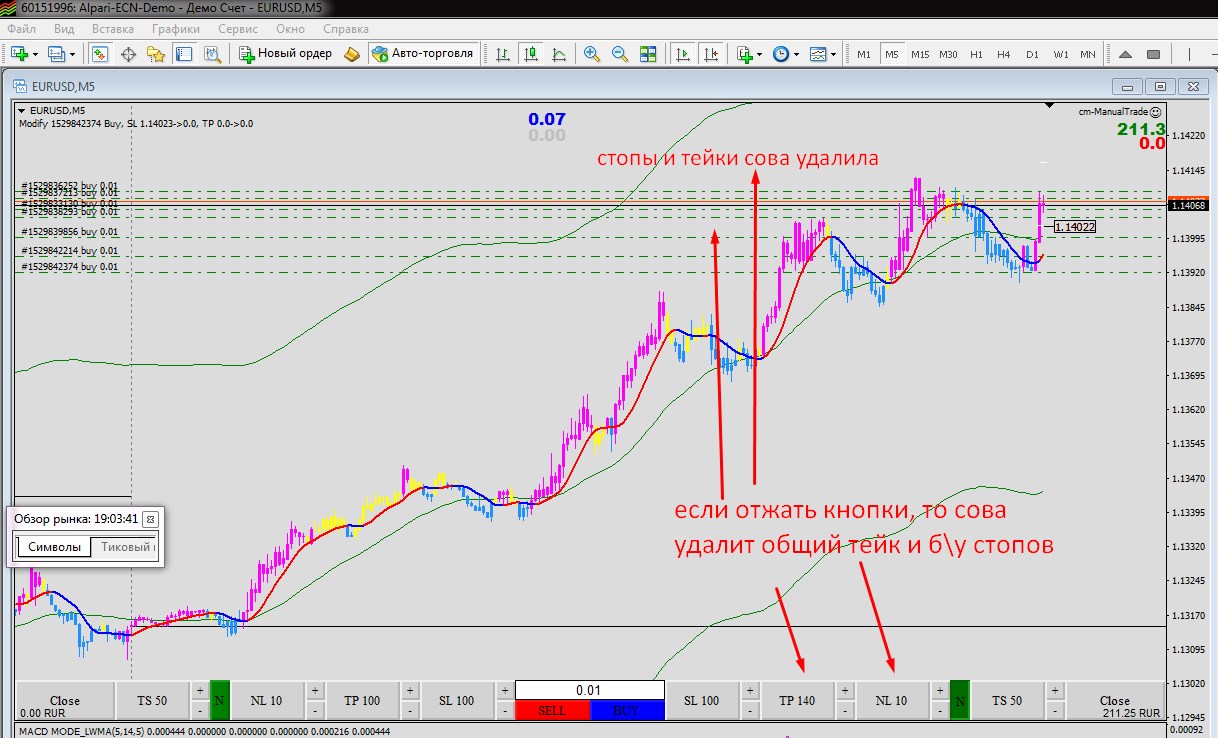Select order line #1529842374 buy 0.01

click(70, 267)
